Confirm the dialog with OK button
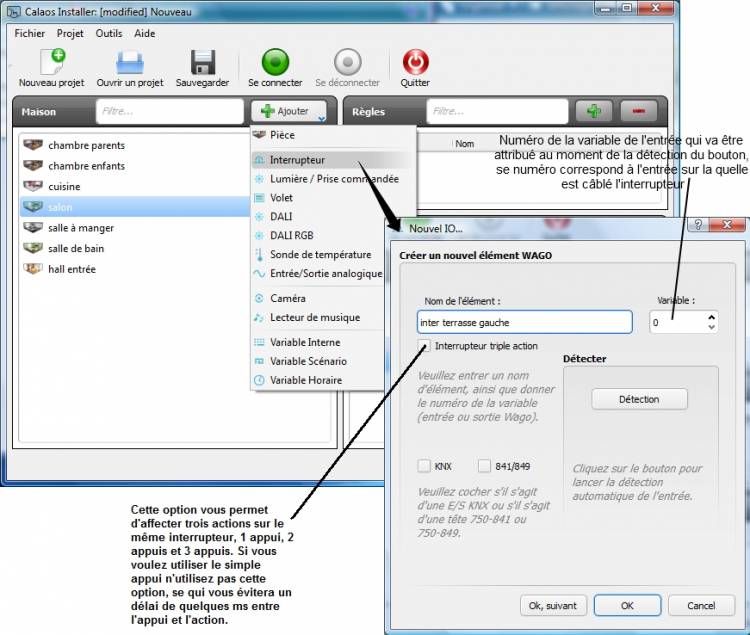This screenshot has width=750, height=635. pos(627,605)
